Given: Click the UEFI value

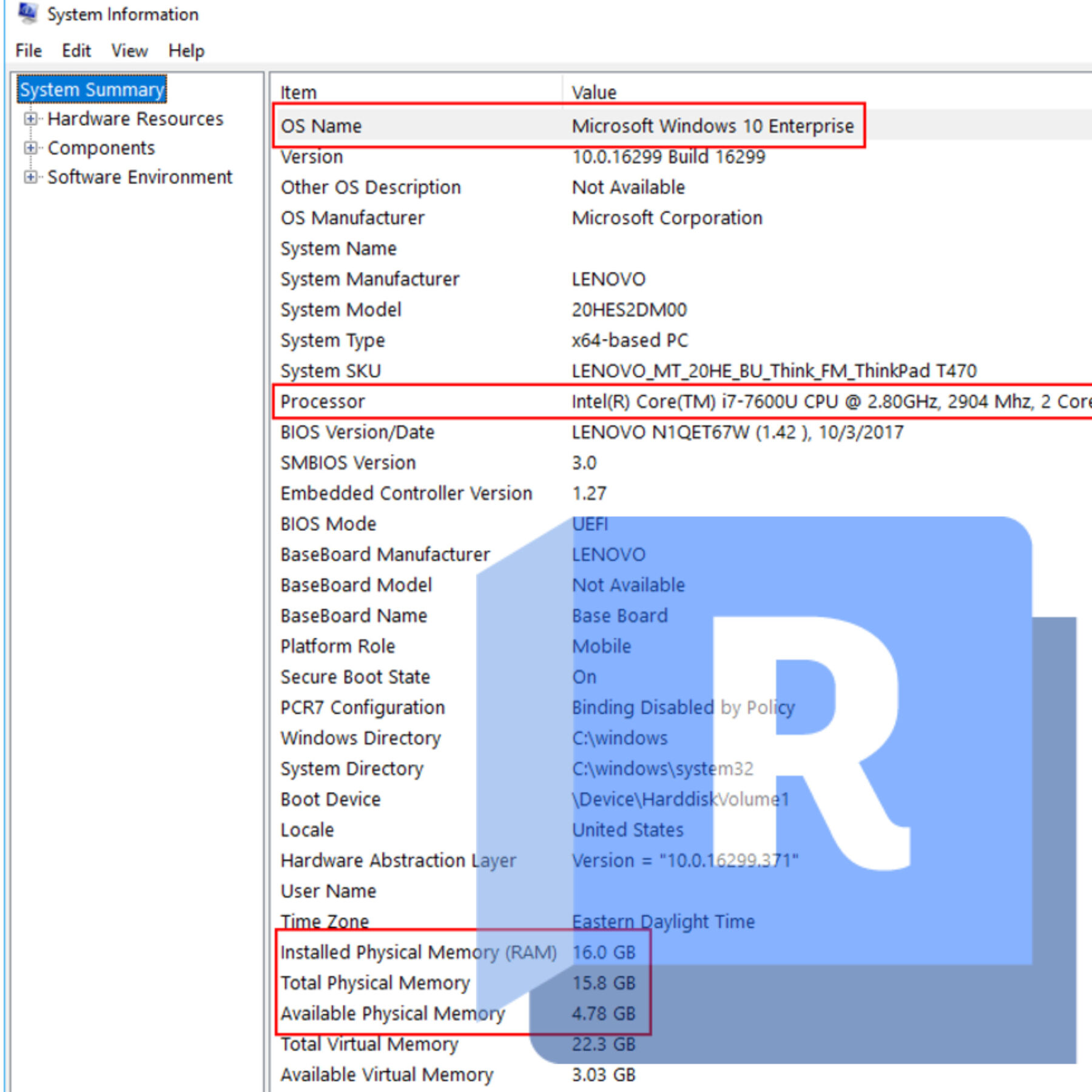Looking at the screenshot, I should pos(590,524).
